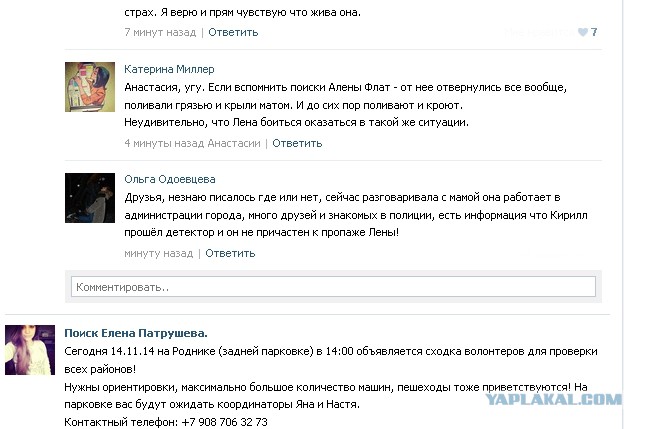This screenshot has height=429, width=648.
Task: Visit Ольга Одоевцева's profile name link
Action: 170,179
